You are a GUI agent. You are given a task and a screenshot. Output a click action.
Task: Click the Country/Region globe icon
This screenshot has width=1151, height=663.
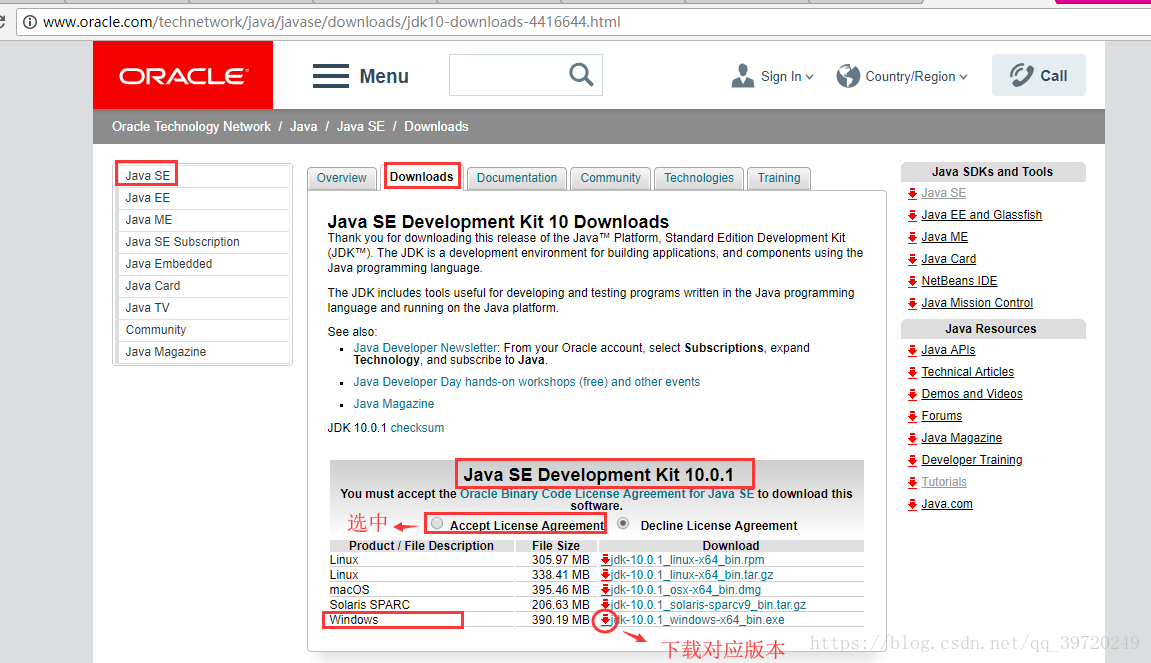click(848, 76)
